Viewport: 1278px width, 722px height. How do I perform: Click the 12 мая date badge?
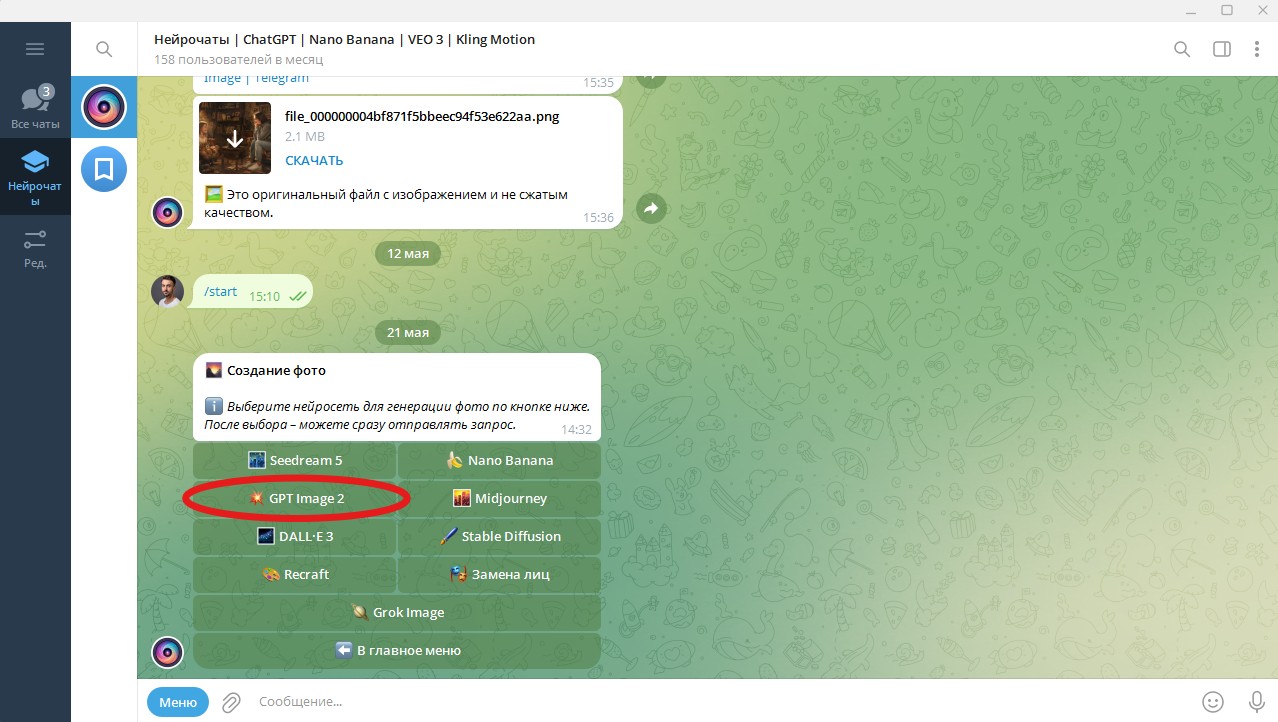408,254
